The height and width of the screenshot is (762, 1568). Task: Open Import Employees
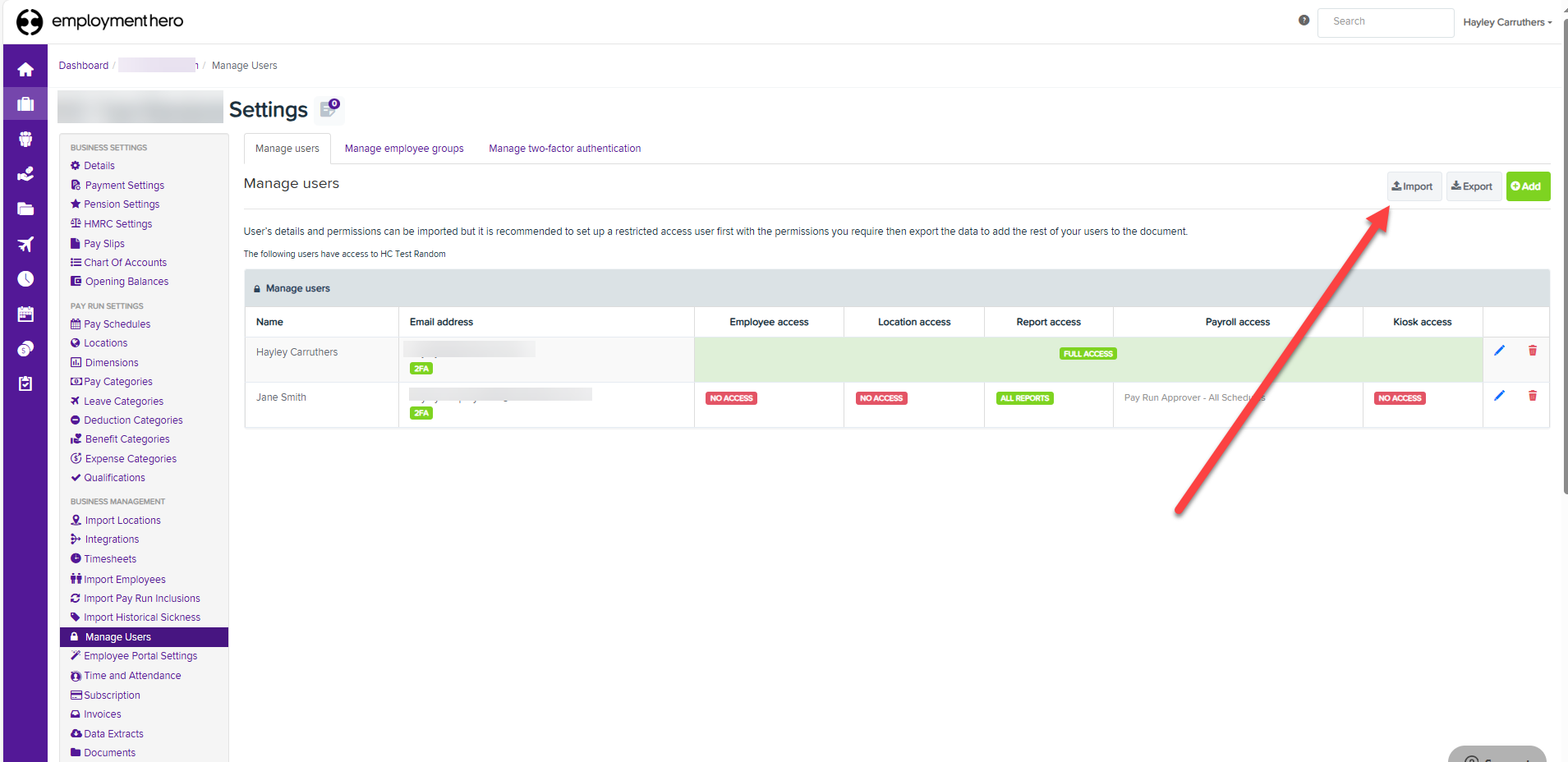[118, 580]
